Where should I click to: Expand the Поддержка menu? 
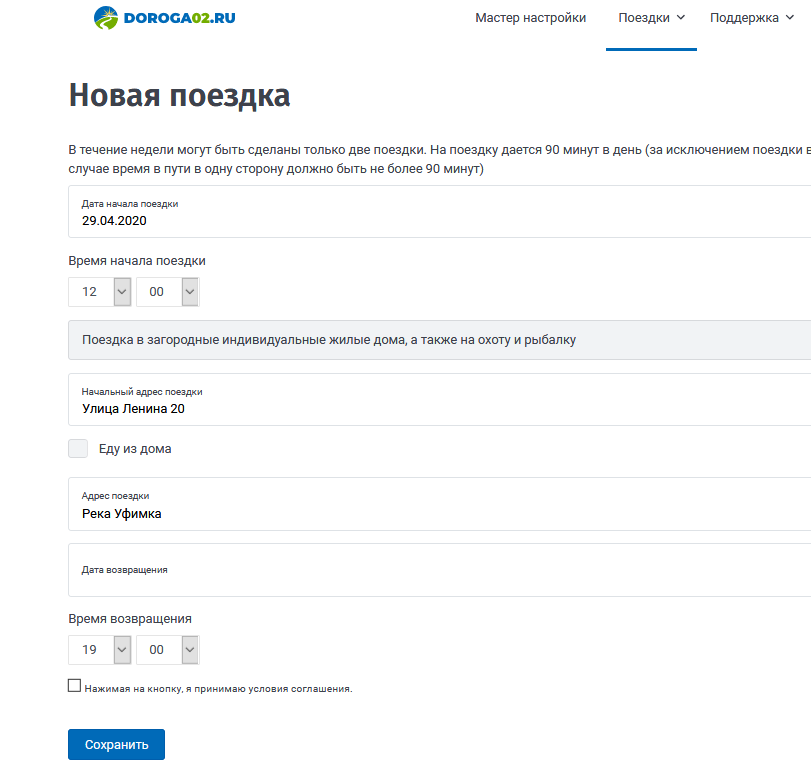(752, 18)
